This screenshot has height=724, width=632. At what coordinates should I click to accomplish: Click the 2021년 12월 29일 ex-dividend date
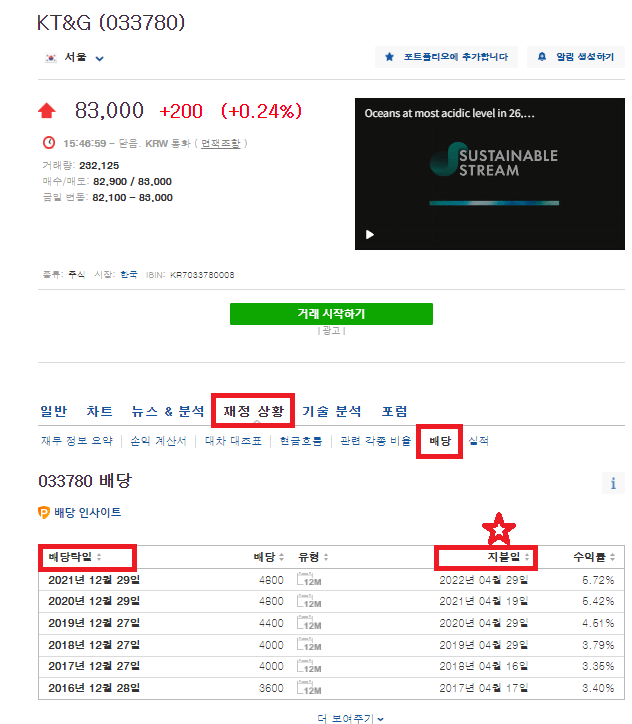94,580
